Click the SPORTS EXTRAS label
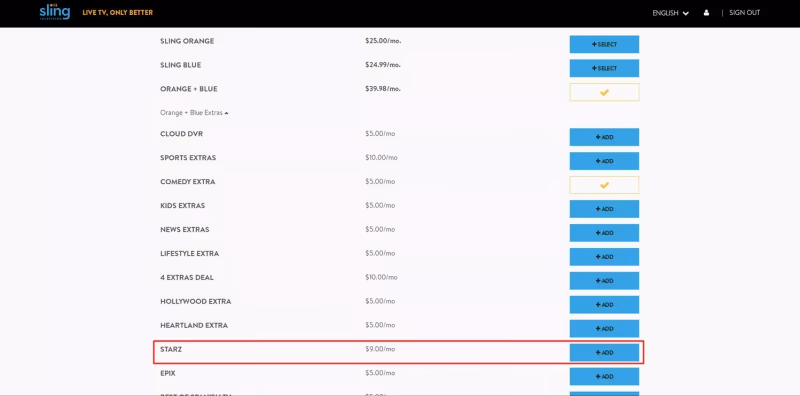Viewport: 800px width, 396px height. pyautogui.click(x=188, y=158)
